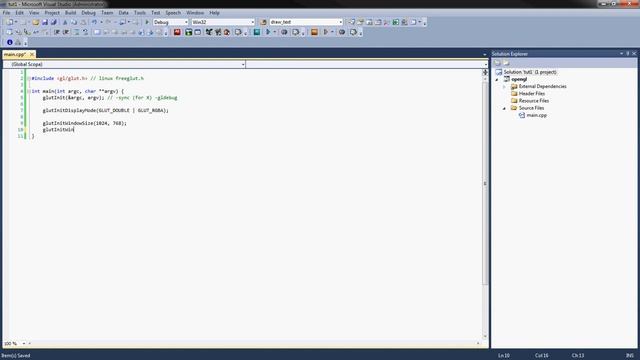Click the Save All icon
Viewport: 640px width, 360px height.
53,22
